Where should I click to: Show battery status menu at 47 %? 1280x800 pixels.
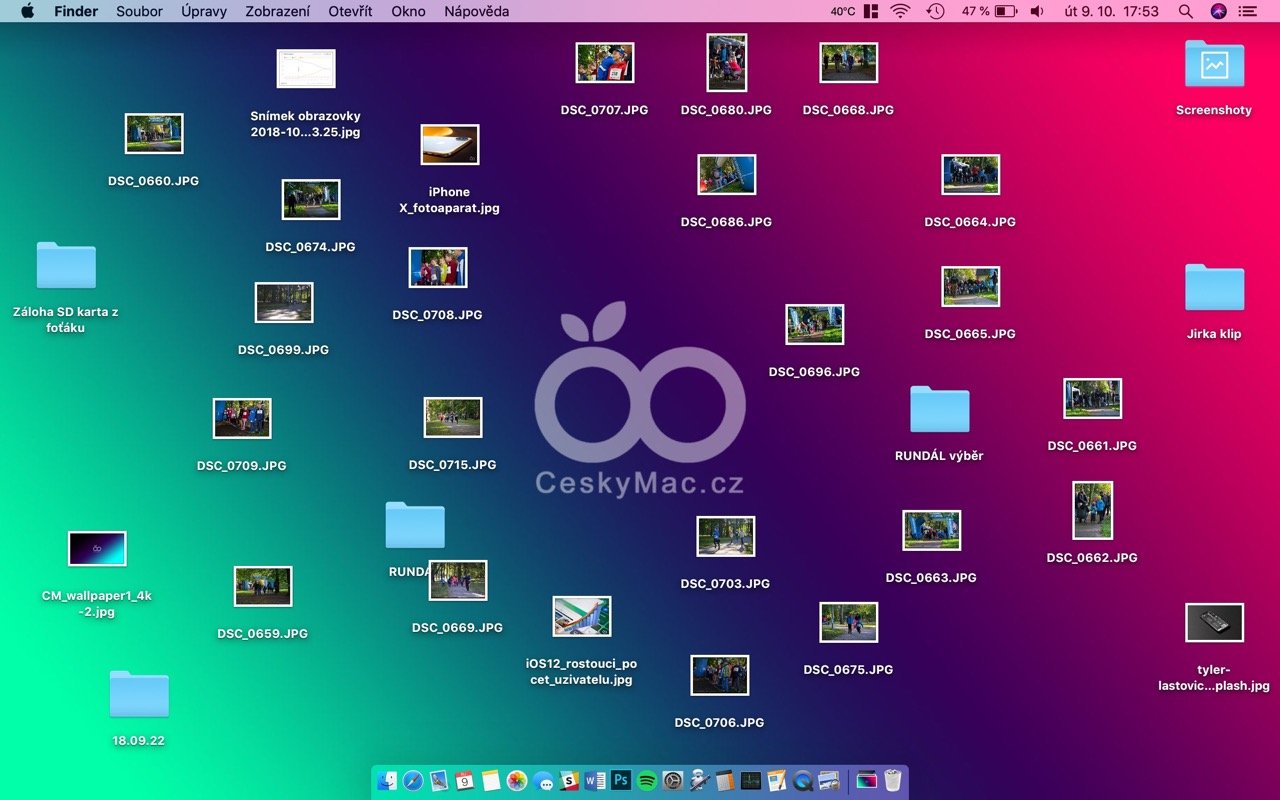click(x=1005, y=11)
